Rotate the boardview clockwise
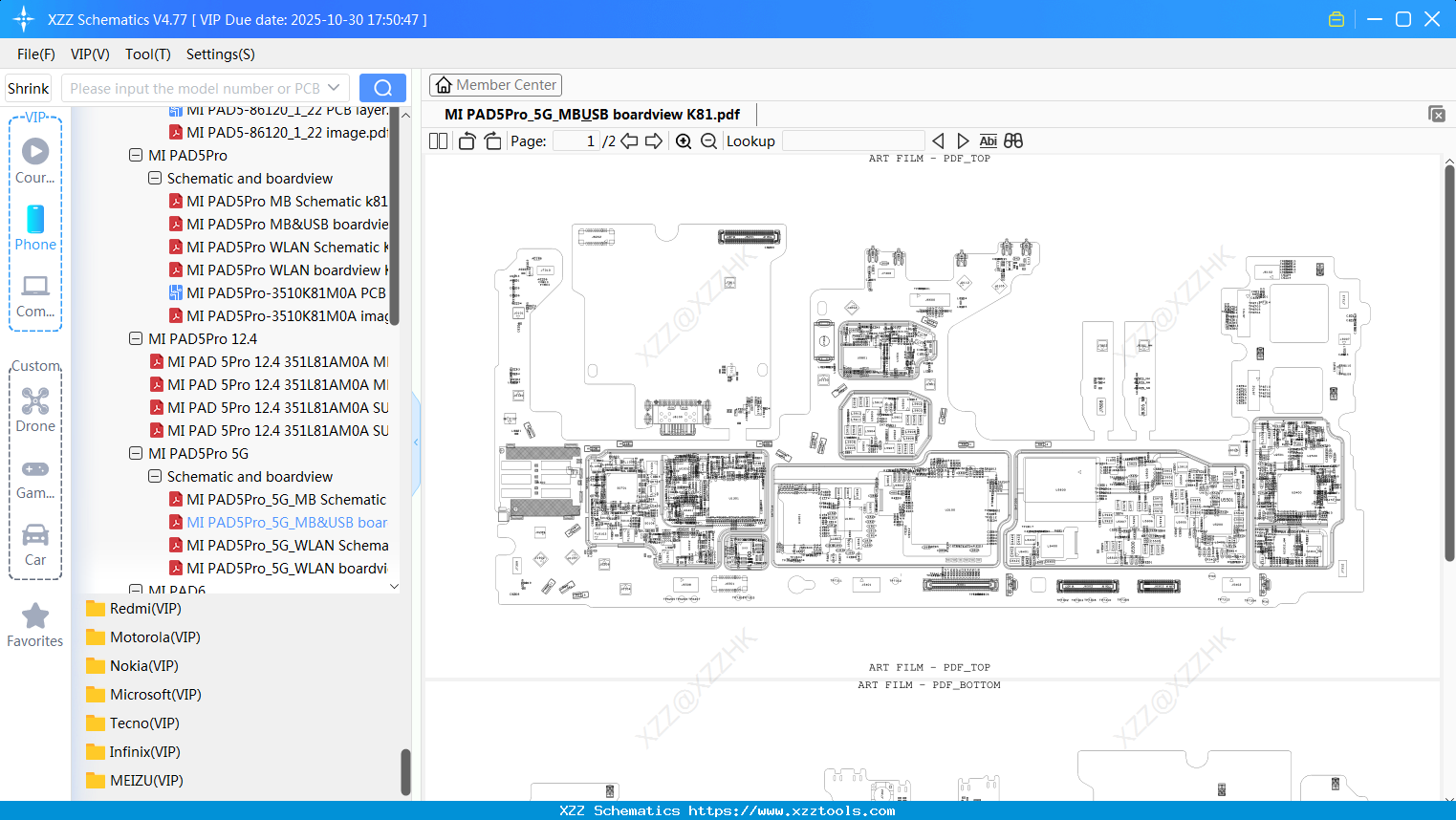 click(491, 140)
